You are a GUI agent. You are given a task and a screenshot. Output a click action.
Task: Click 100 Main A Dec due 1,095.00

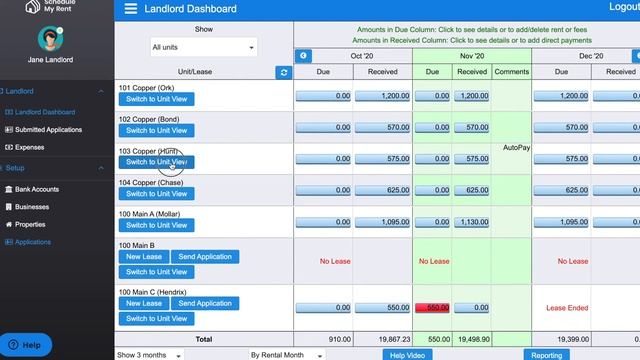coord(561,222)
